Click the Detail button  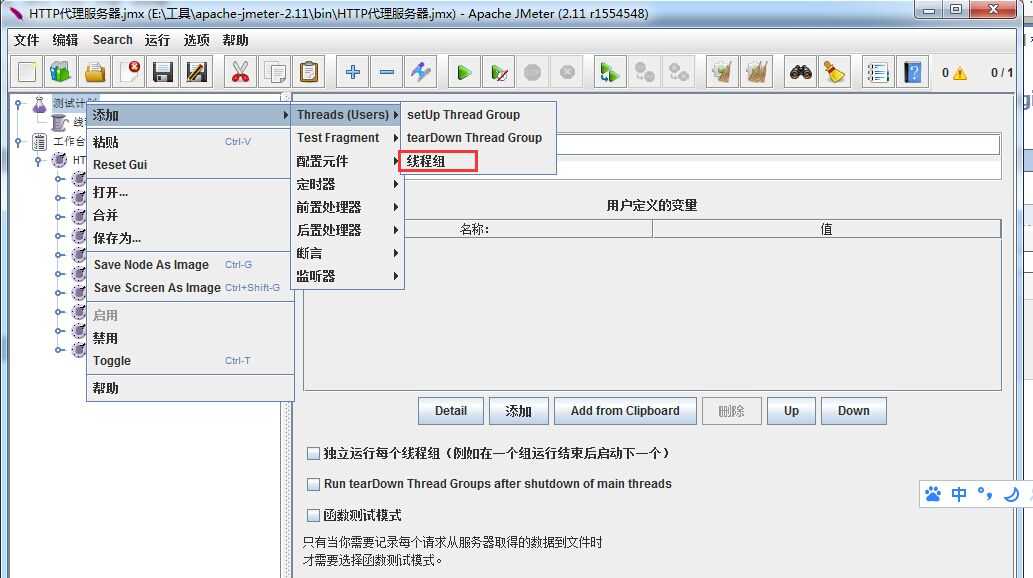[x=451, y=411]
